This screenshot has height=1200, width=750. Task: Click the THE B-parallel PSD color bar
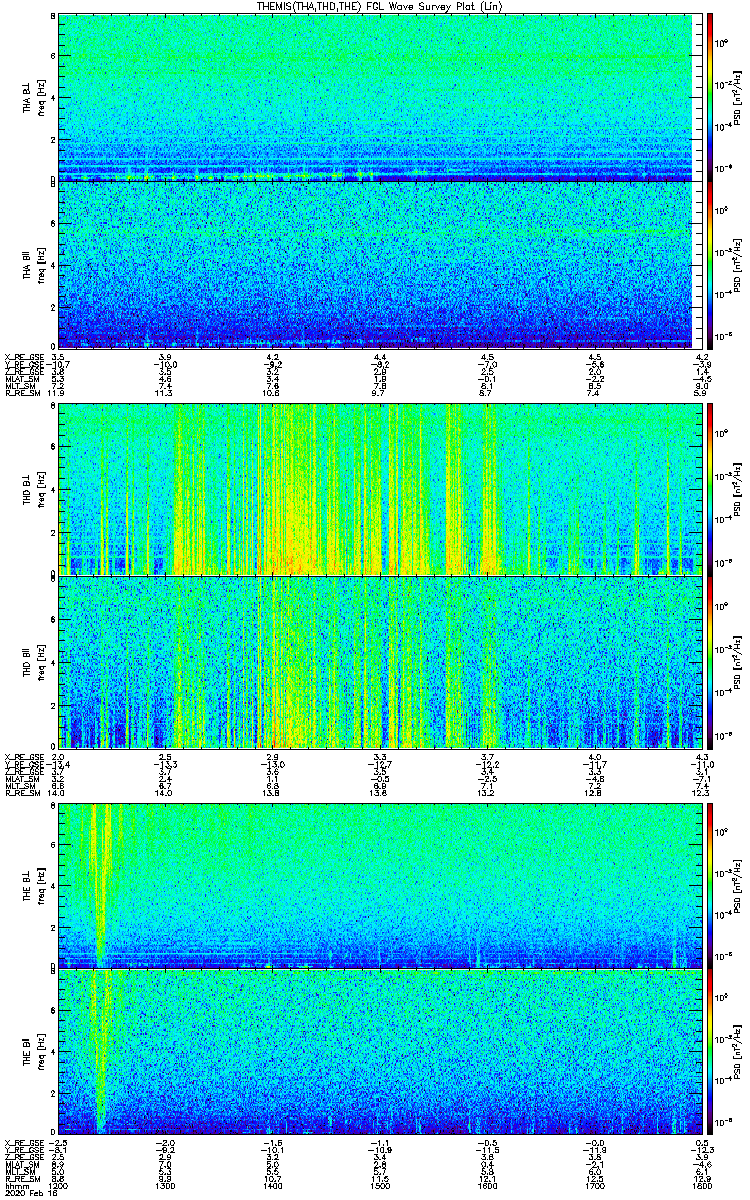click(711, 1052)
